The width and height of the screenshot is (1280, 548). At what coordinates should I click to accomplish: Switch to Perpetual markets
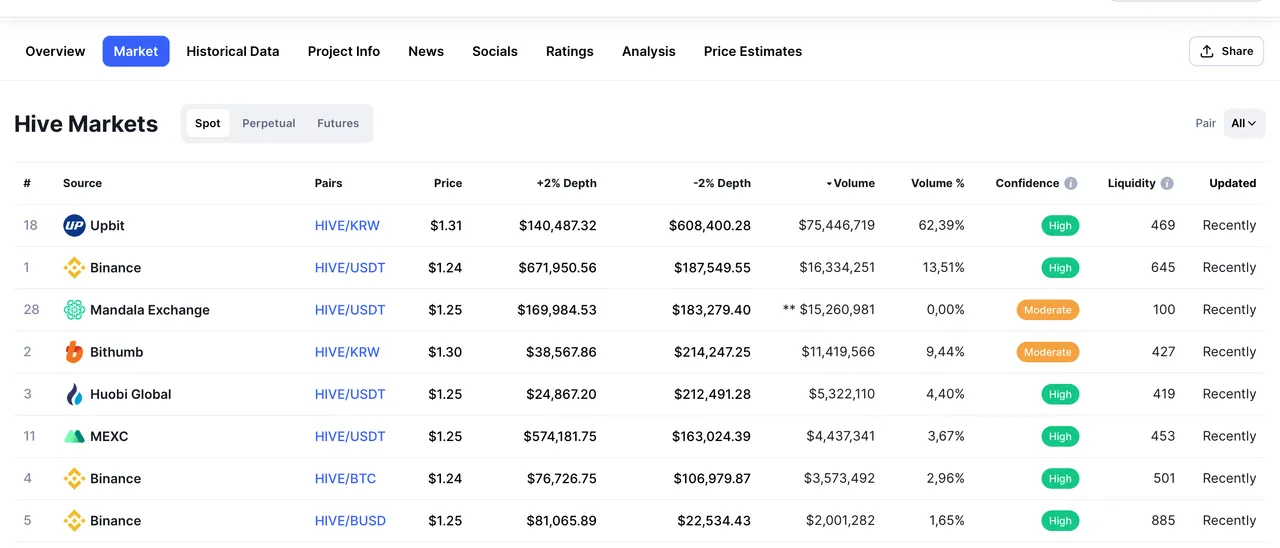coord(269,124)
